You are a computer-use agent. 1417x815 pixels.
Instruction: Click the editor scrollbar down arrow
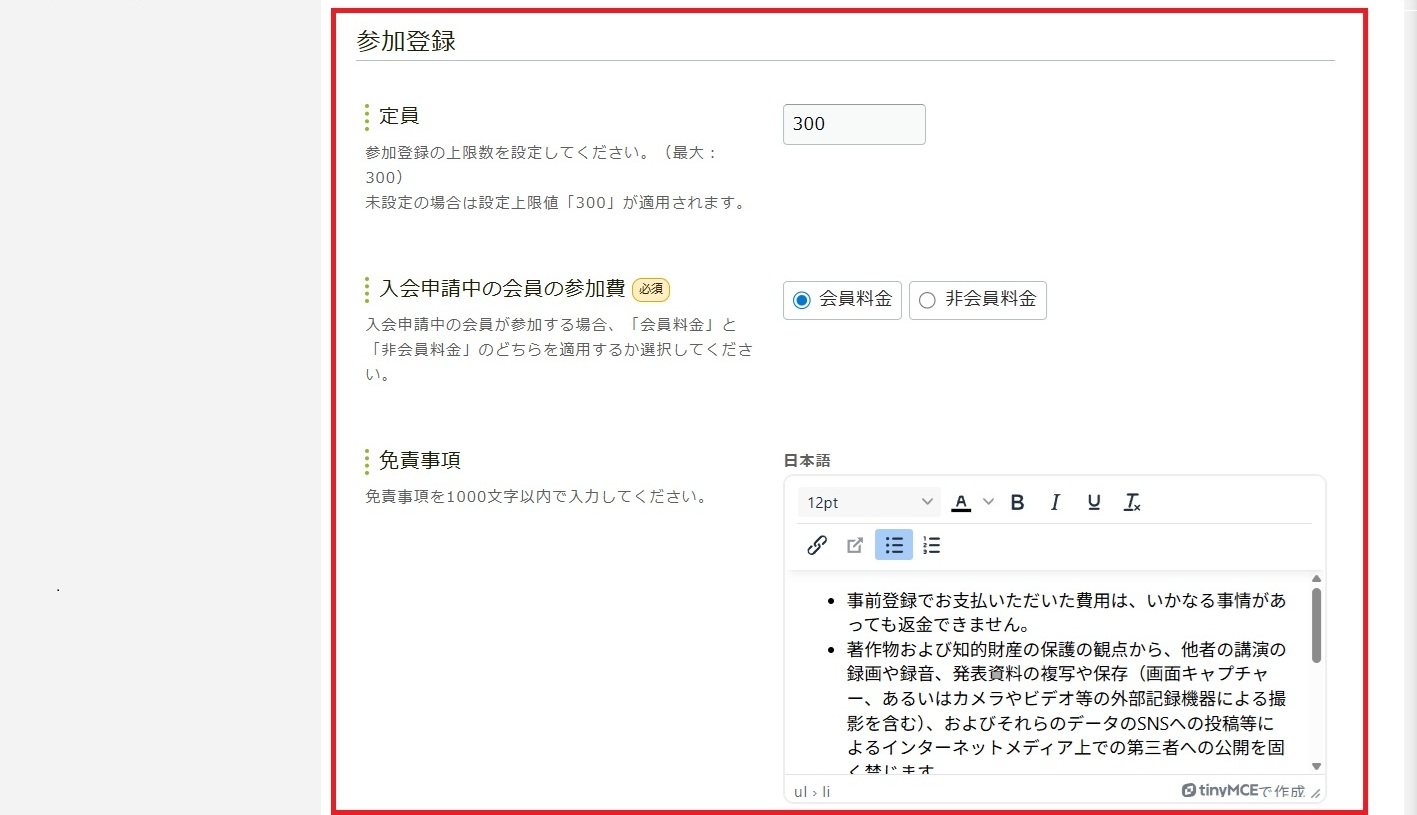coord(1316,766)
